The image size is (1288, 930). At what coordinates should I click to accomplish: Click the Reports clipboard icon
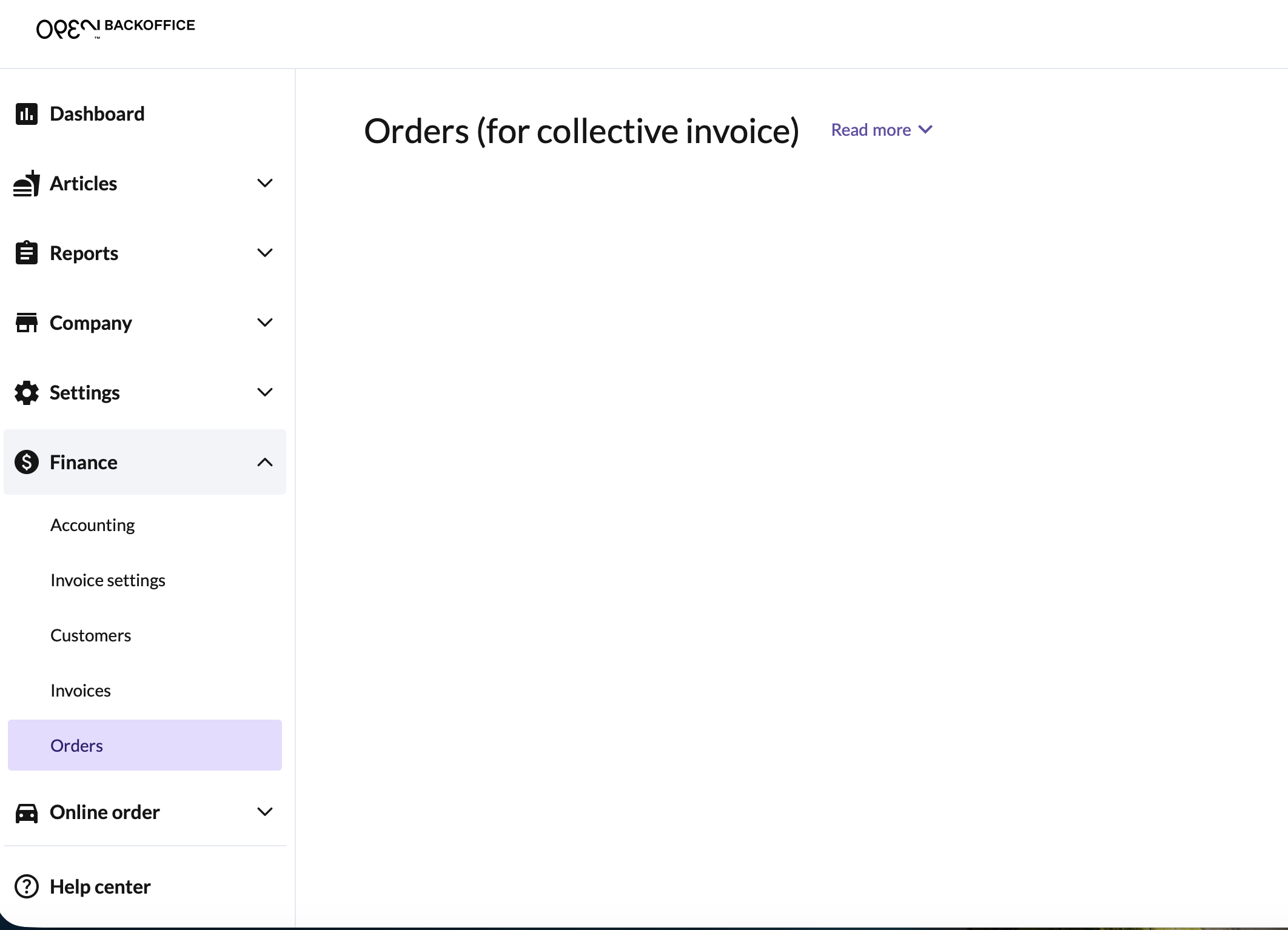coord(26,253)
